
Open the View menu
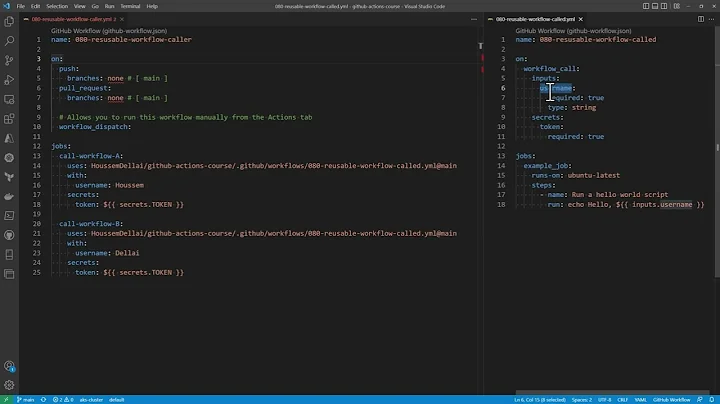click(79, 6)
